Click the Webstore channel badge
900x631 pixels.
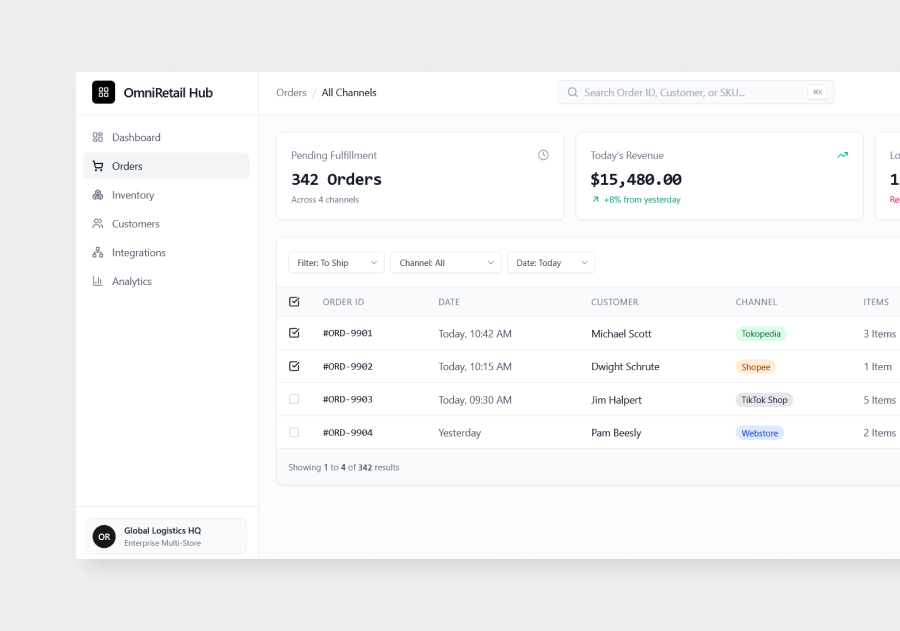click(x=759, y=433)
